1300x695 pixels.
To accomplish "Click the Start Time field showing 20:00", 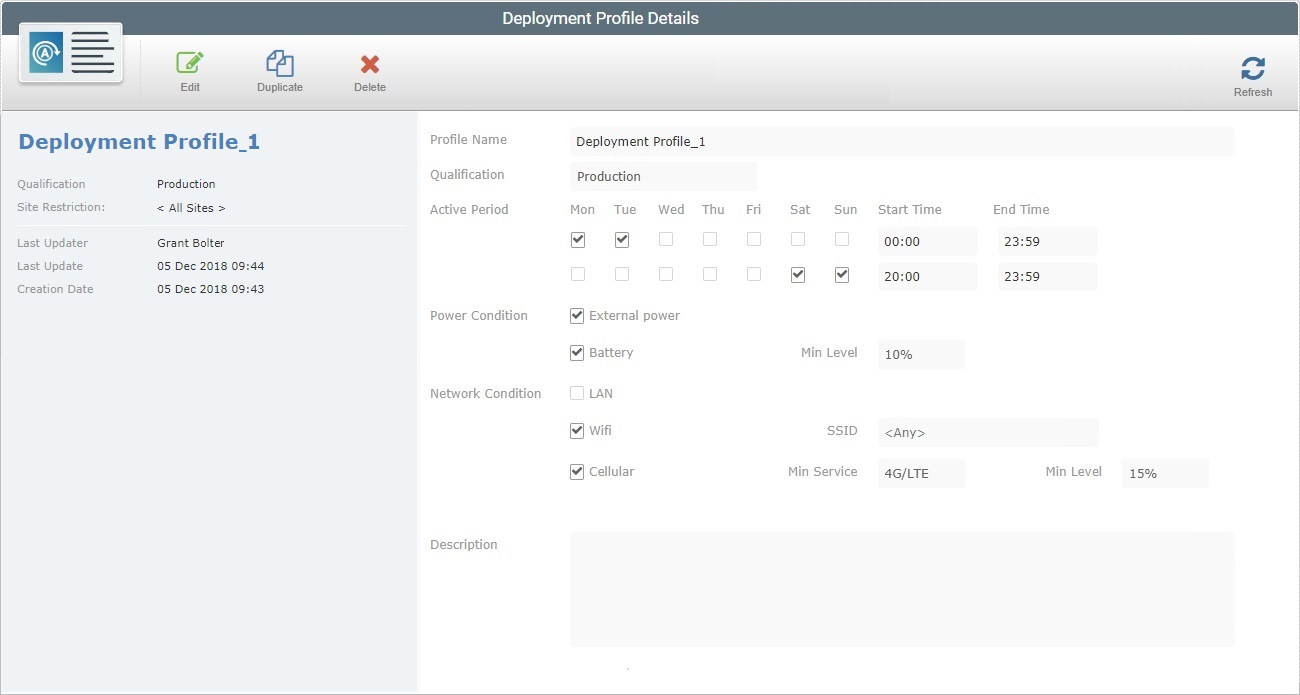I will coord(926,276).
